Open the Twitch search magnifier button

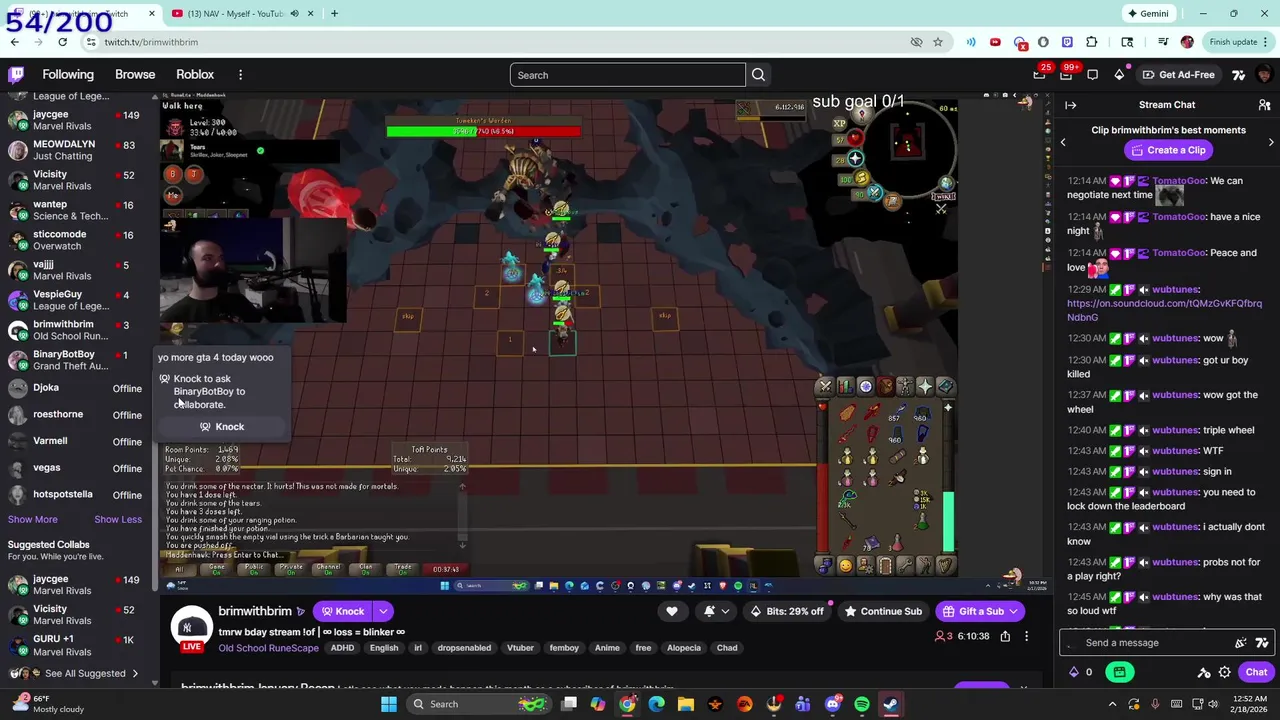tap(758, 75)
